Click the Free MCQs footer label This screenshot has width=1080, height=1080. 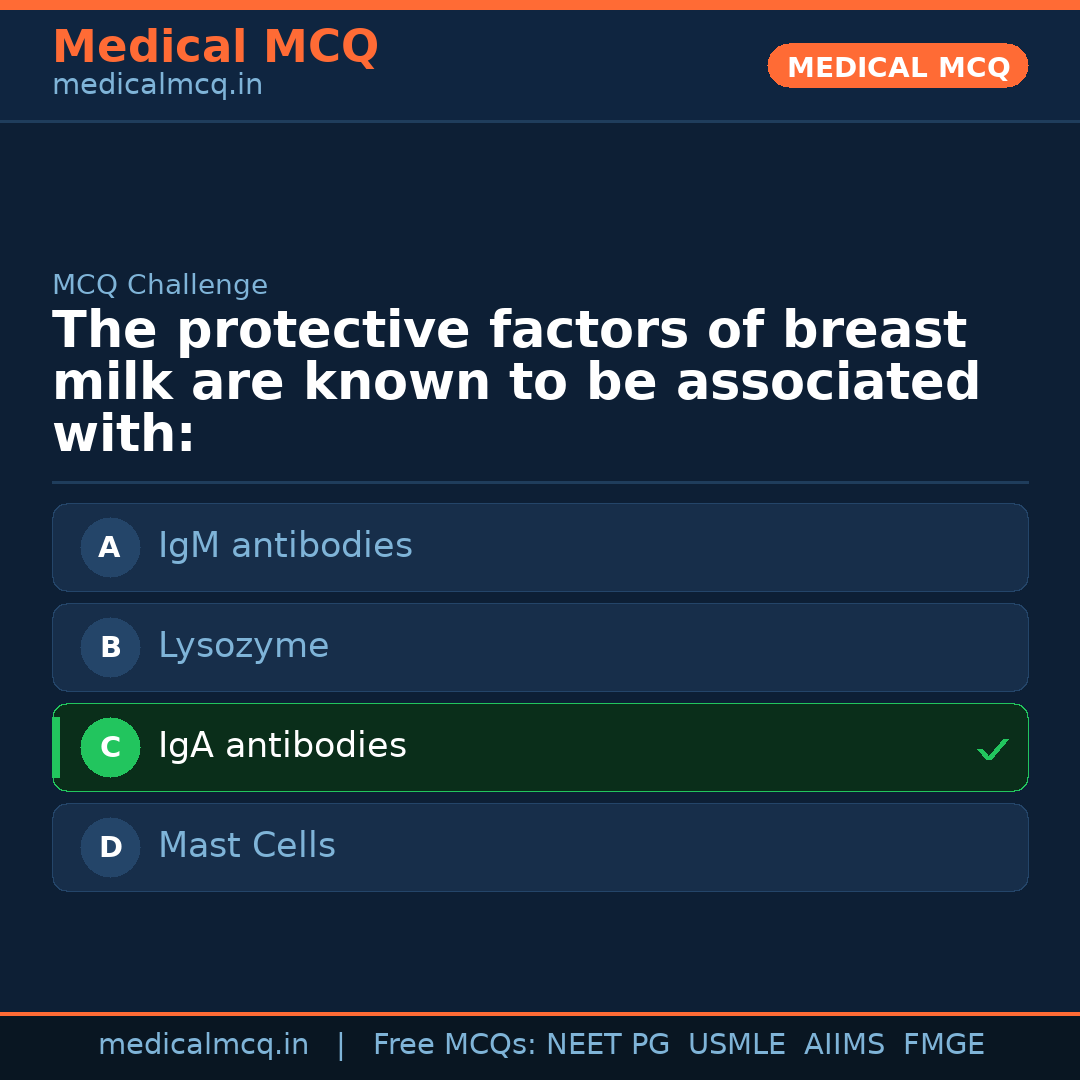[455, 1045]
